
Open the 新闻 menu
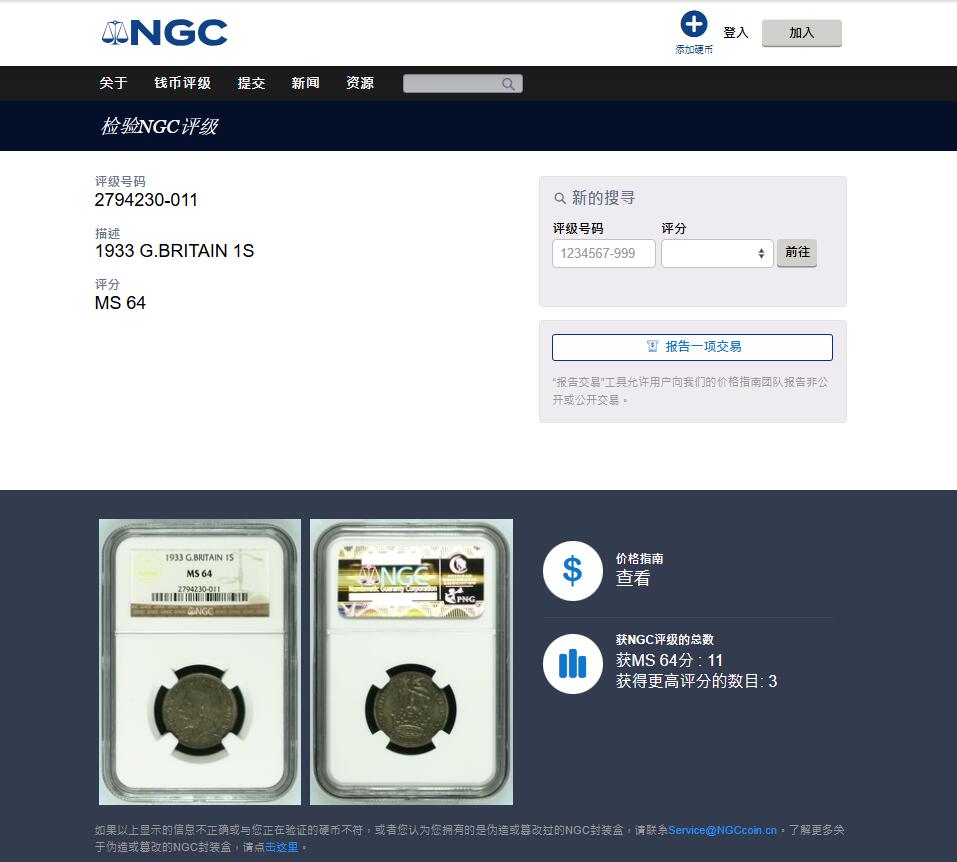coord(305,83)
